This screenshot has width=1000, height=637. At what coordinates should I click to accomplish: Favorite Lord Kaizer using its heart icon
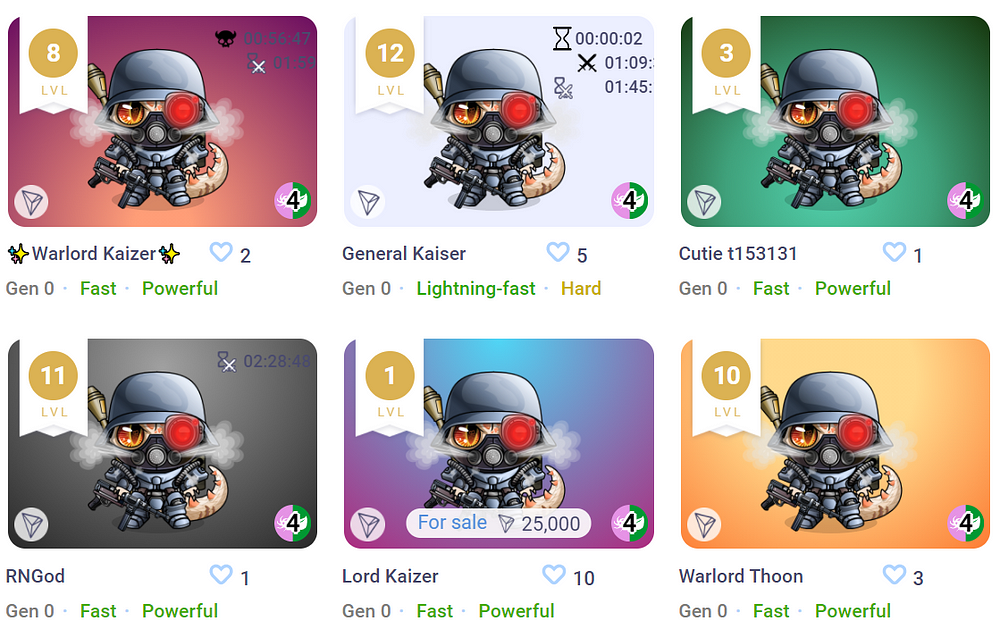point(554,575)
